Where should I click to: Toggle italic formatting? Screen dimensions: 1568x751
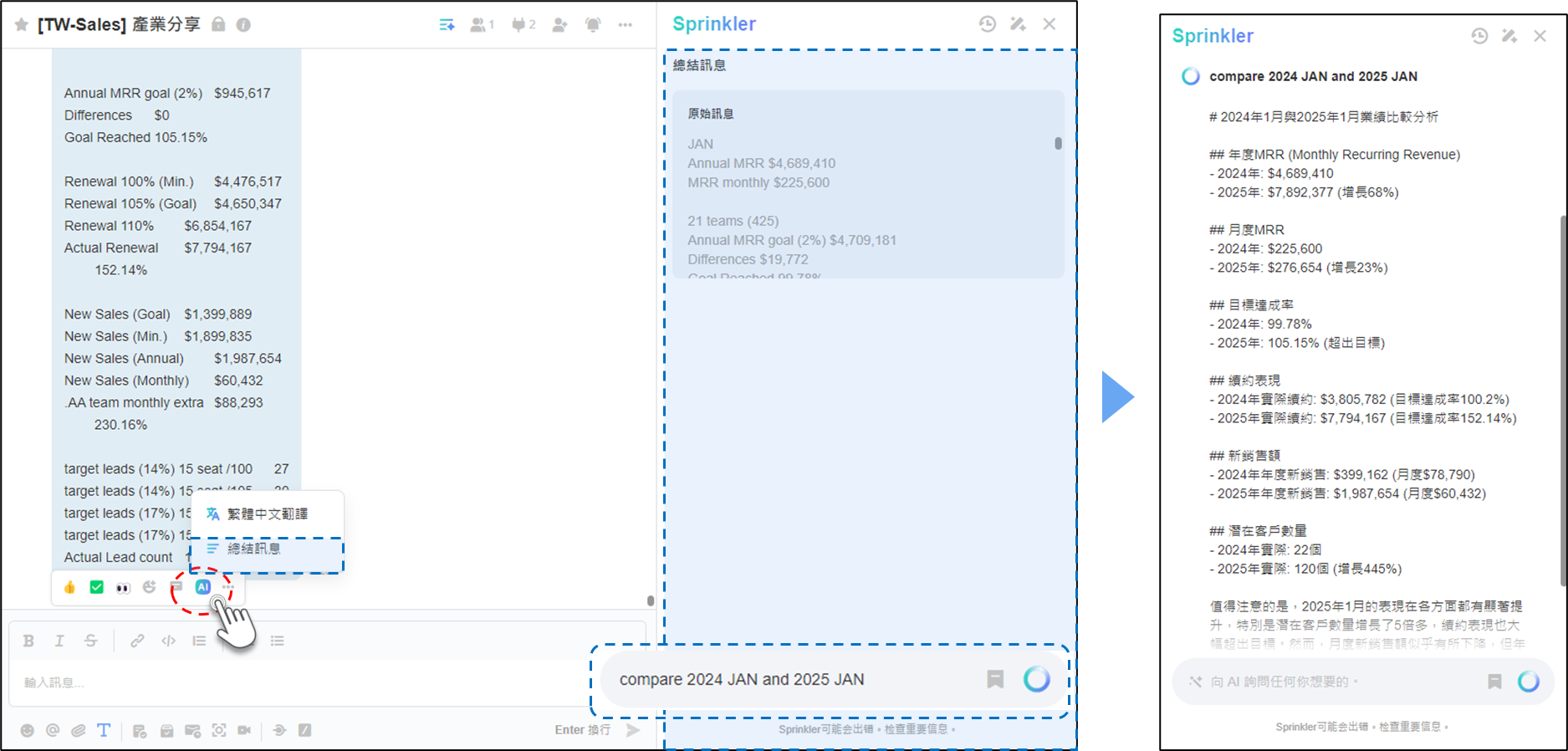coord(59,641)
